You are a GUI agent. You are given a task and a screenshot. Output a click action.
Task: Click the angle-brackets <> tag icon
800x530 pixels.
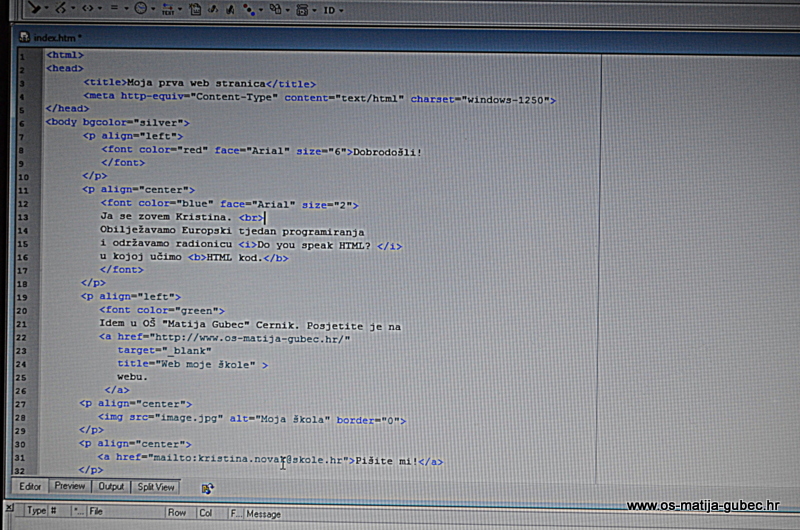point(88,9)
